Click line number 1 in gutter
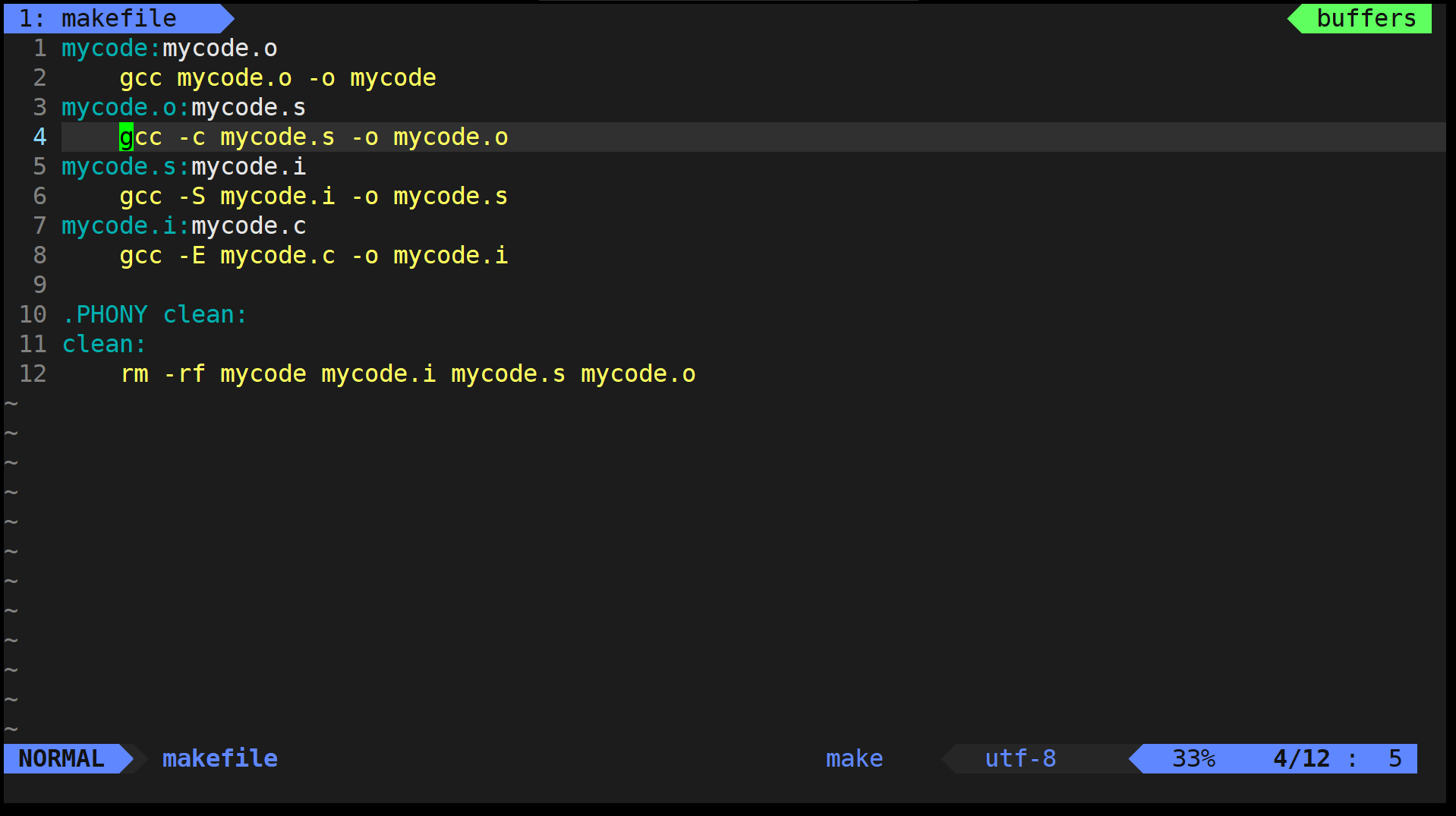 (39, 48)
